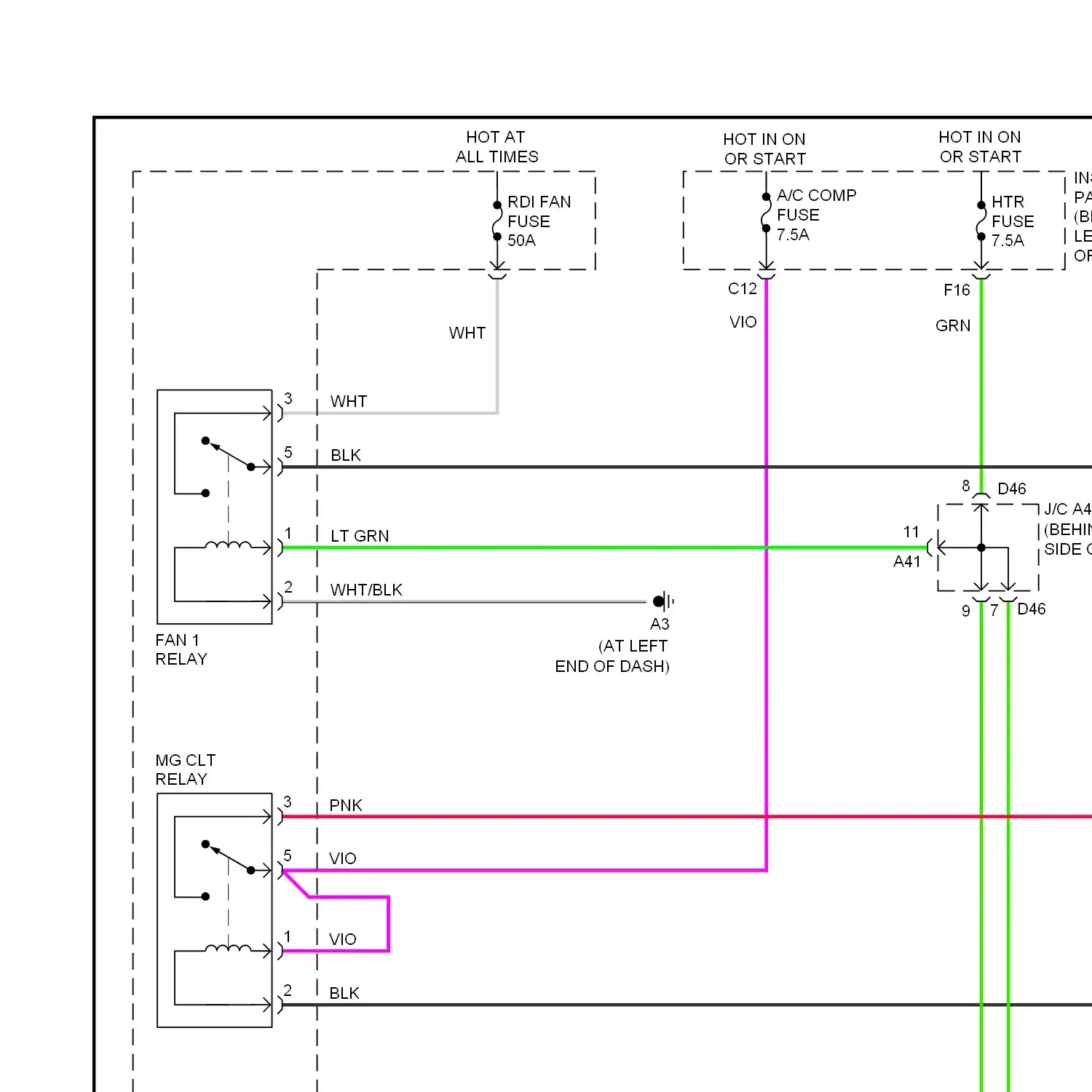
Task: Select the "RDI FAN FUSE 50A" label
Action: click(539, 221)
